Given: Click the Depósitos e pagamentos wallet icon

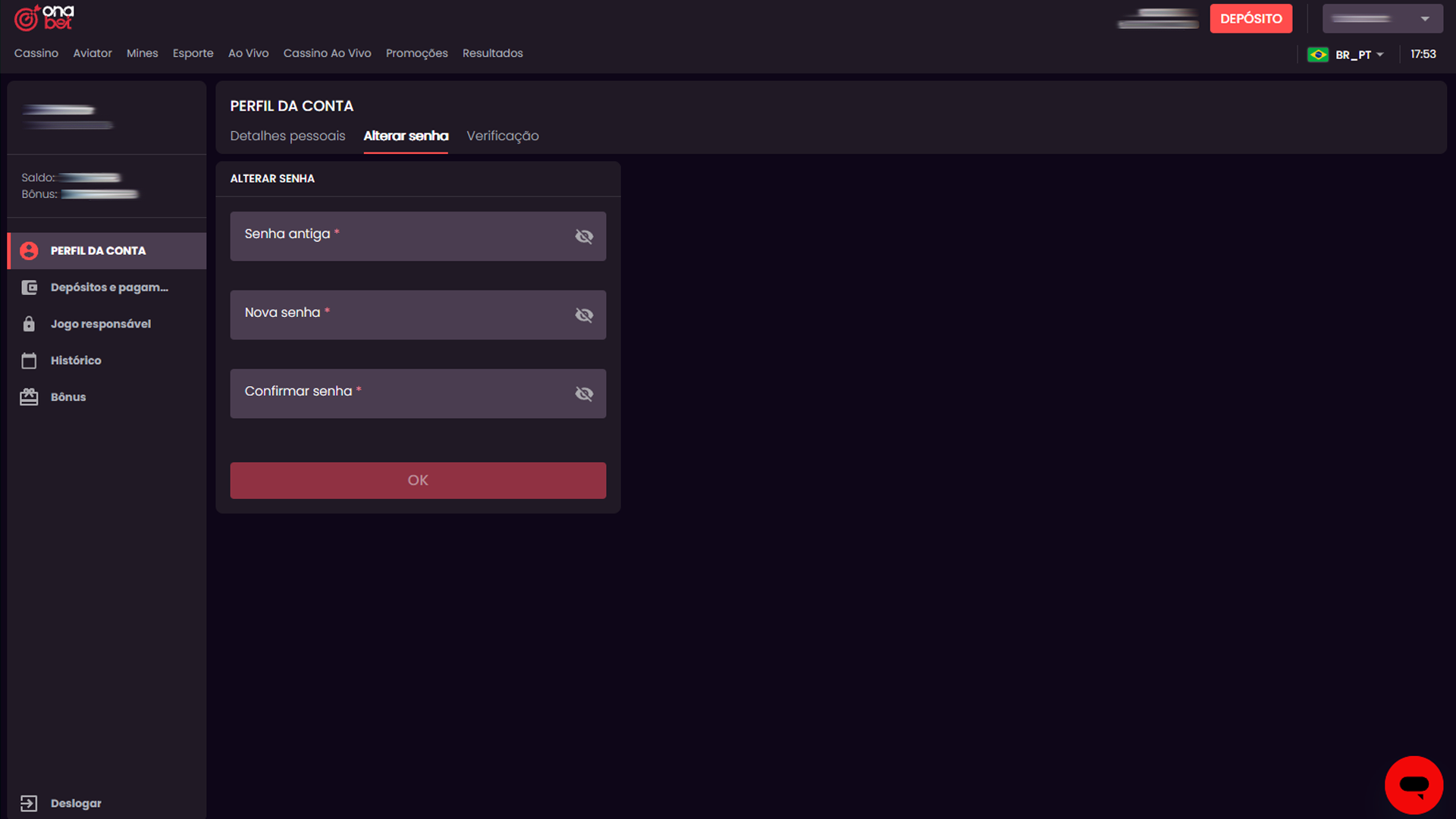Looking at the screenshot, I should click(29, 287).
